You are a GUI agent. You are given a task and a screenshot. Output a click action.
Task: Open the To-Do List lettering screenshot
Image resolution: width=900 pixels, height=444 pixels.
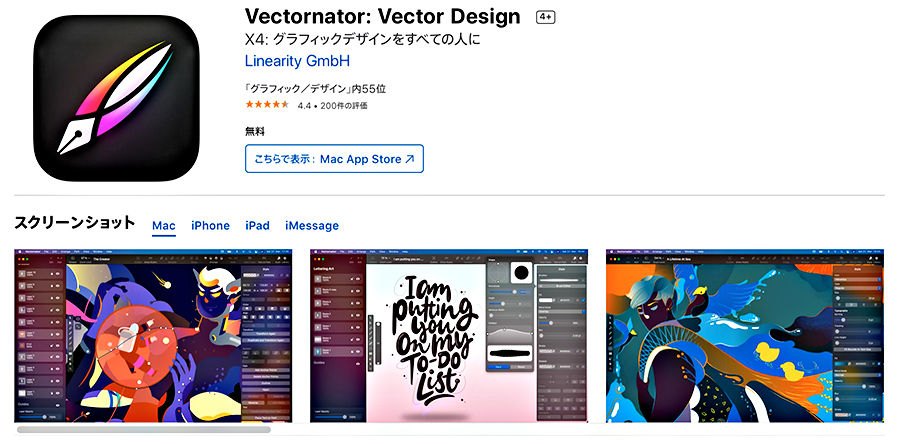pos(449,336)
